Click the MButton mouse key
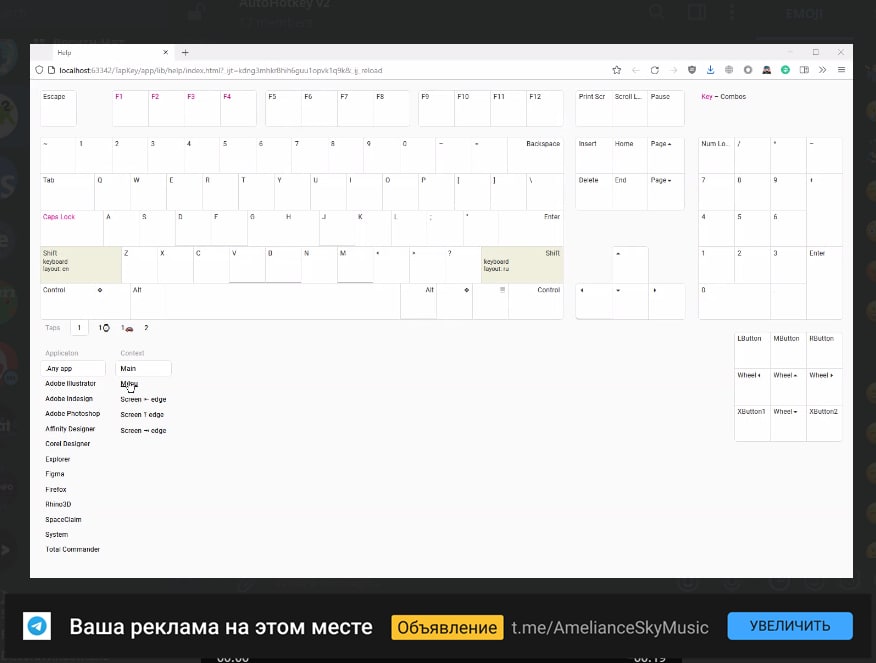This screenshot has height=663, width=876. tap(788, 350)
